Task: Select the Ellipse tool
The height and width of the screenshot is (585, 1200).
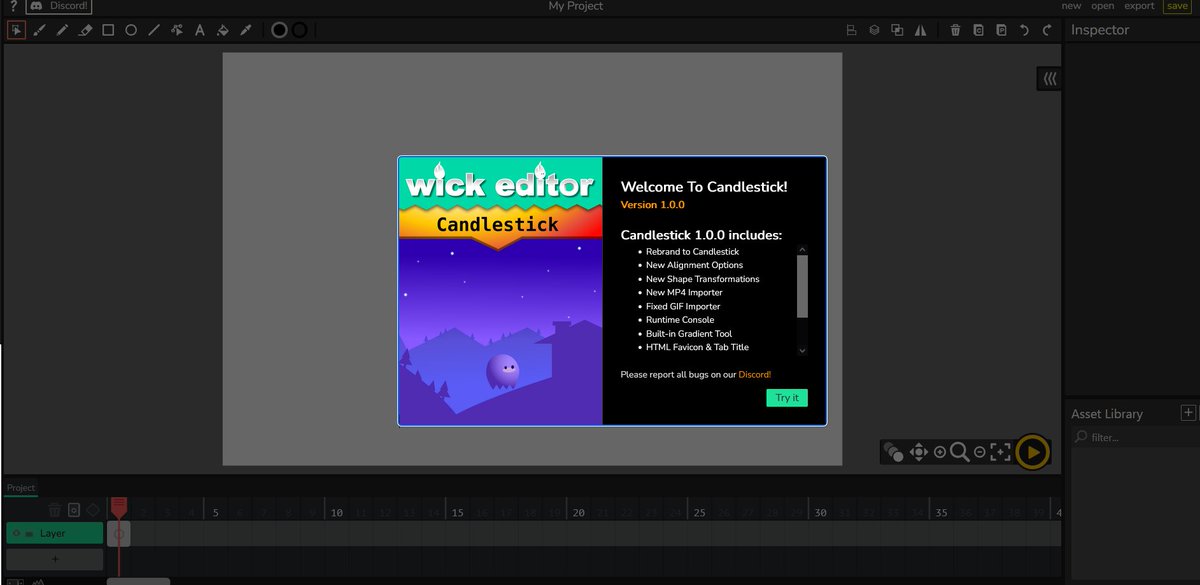Action: point(131,30)
